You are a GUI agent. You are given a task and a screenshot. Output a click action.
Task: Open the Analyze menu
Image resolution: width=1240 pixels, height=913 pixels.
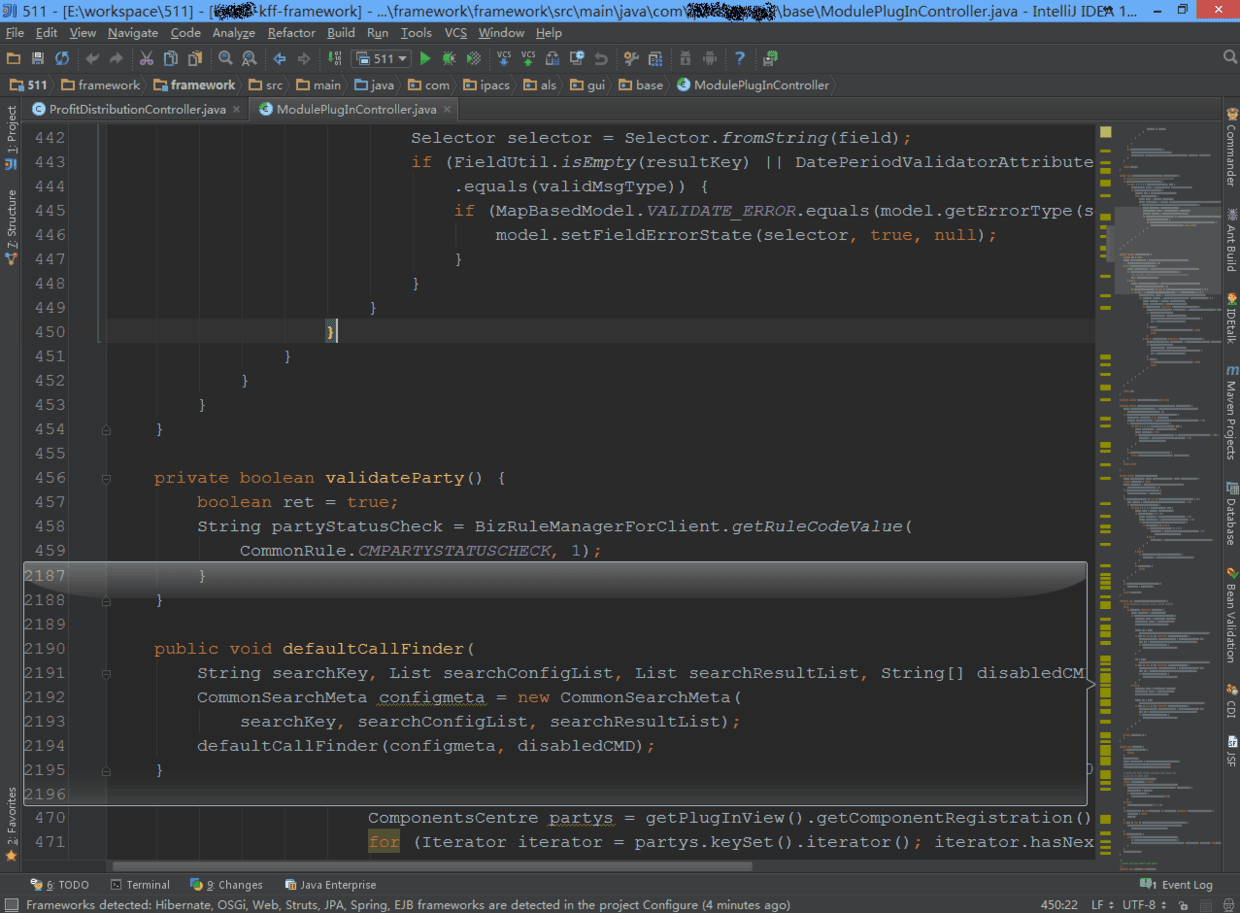click(x=233, y=33)
